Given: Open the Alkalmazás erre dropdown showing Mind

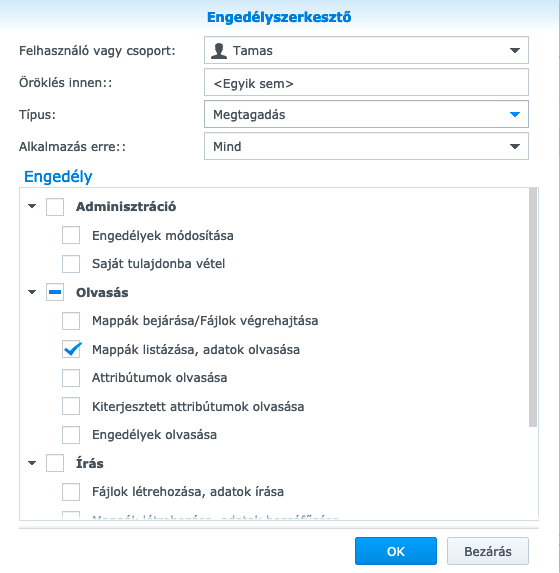Looking at the screenshot, I should tap(366, 146).
